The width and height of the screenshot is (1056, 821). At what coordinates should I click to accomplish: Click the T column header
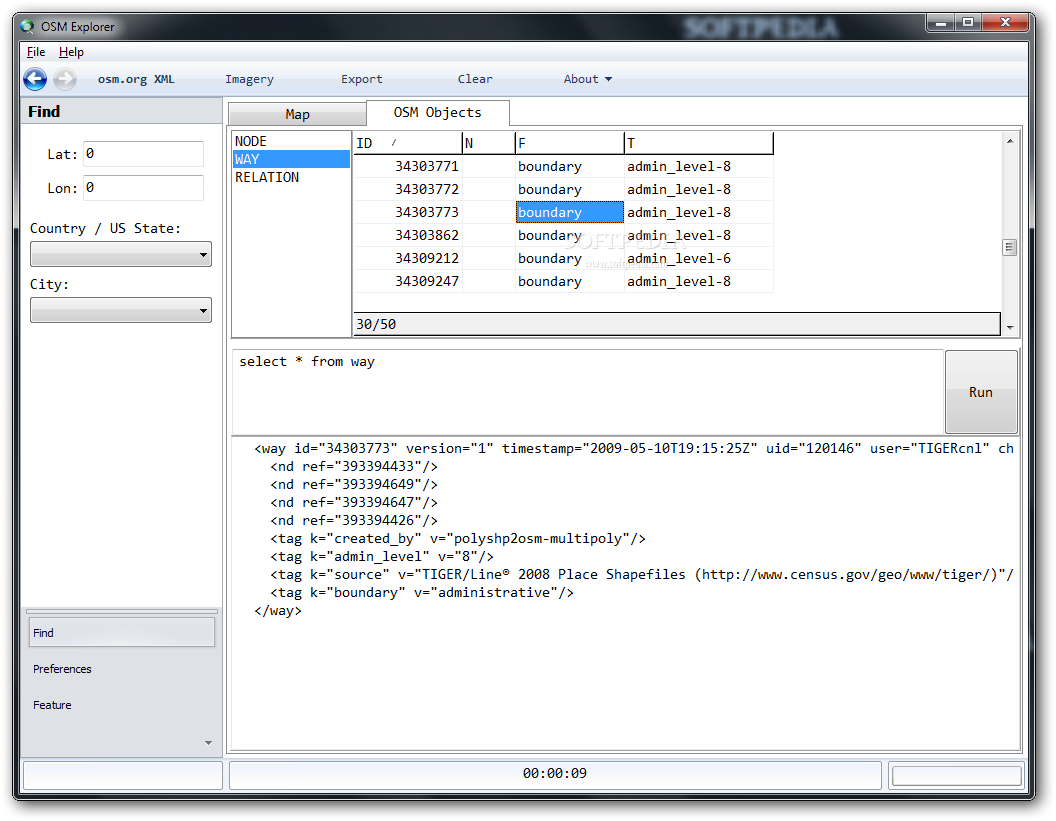coord(699,143)
